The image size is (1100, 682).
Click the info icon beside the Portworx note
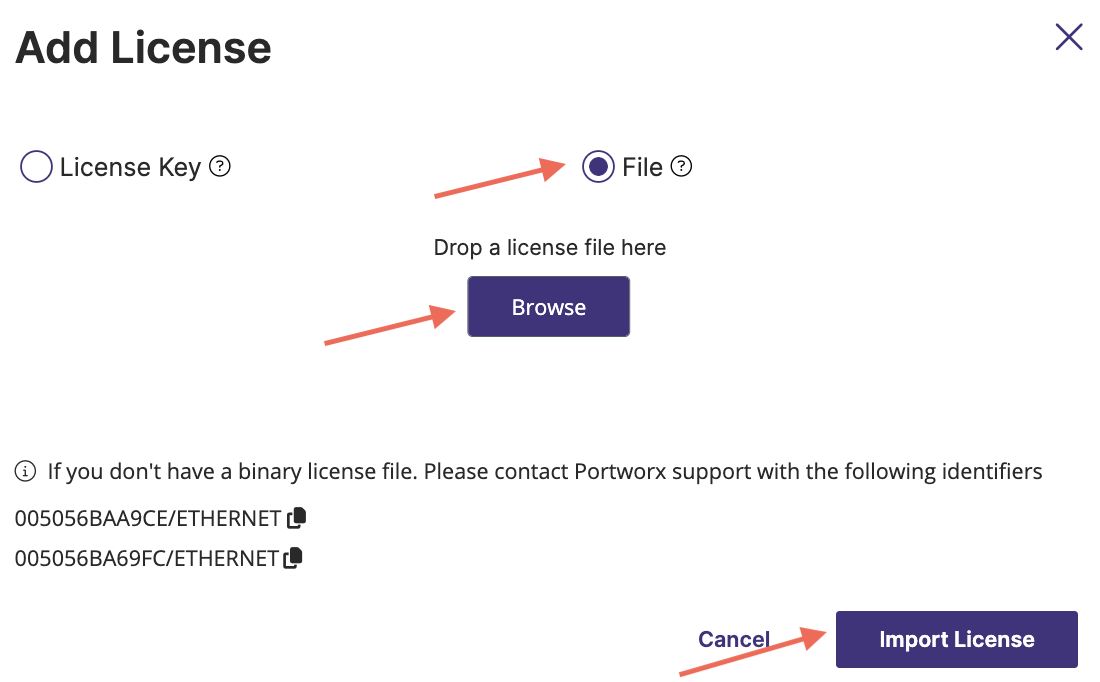(26, 471)
